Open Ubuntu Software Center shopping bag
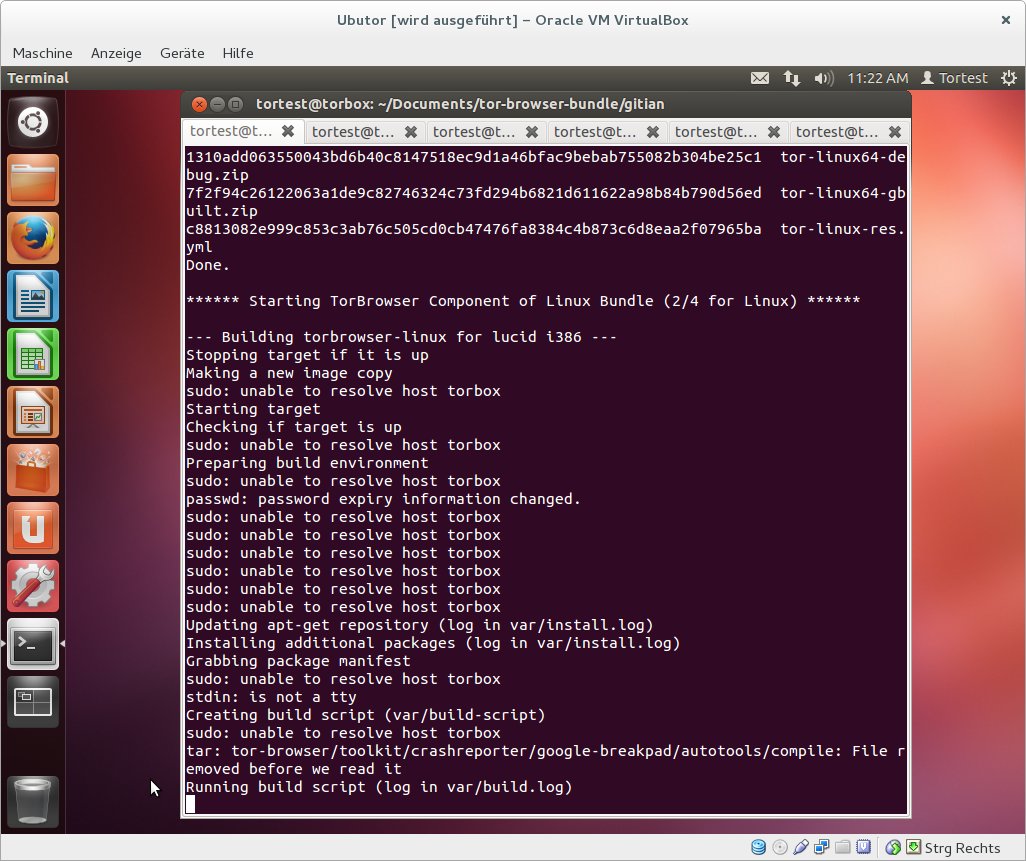Image resolution: width=1026 pixels, height=861 pixels. pos(33,470)
